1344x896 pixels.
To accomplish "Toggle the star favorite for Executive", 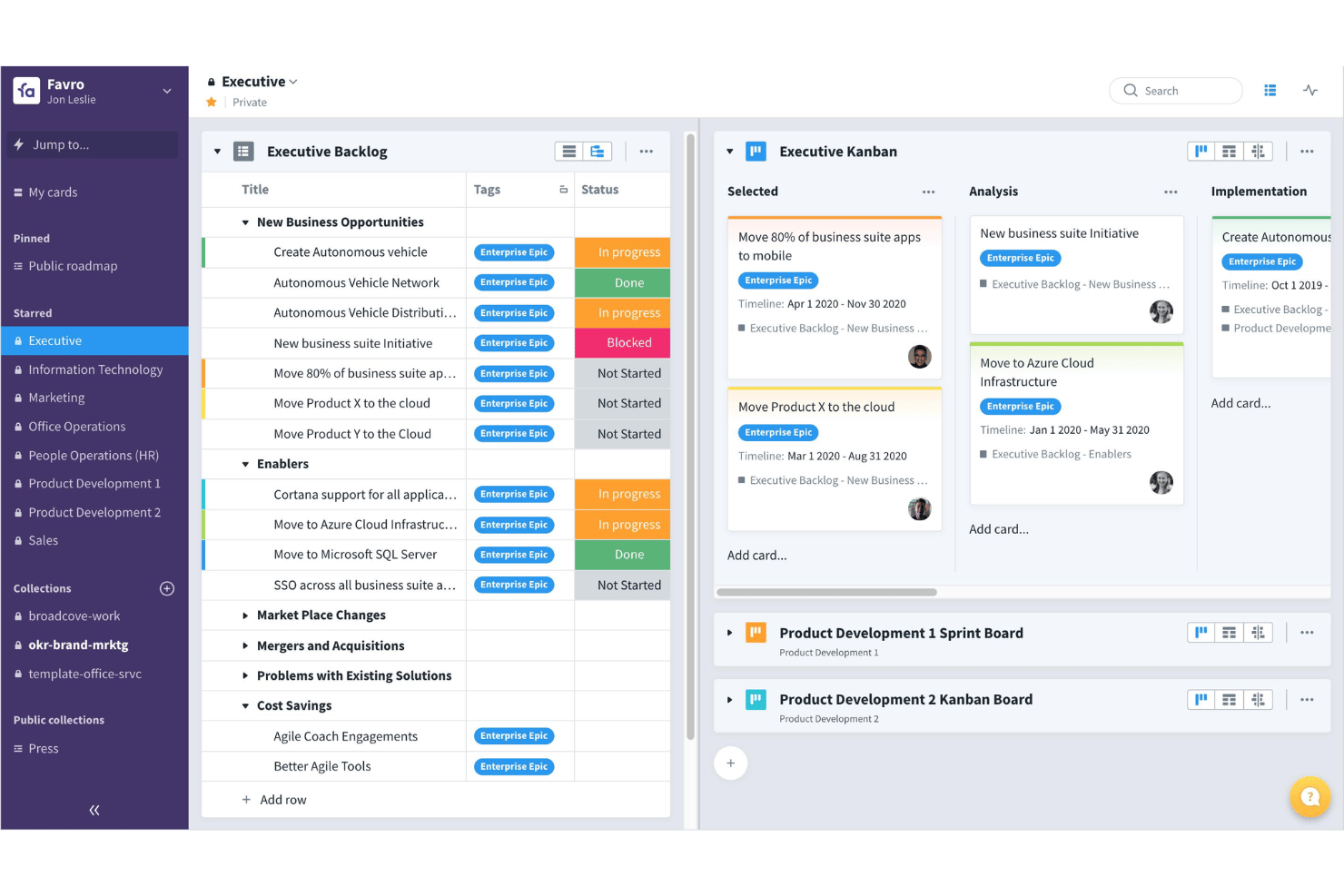I will pos(212,103).
